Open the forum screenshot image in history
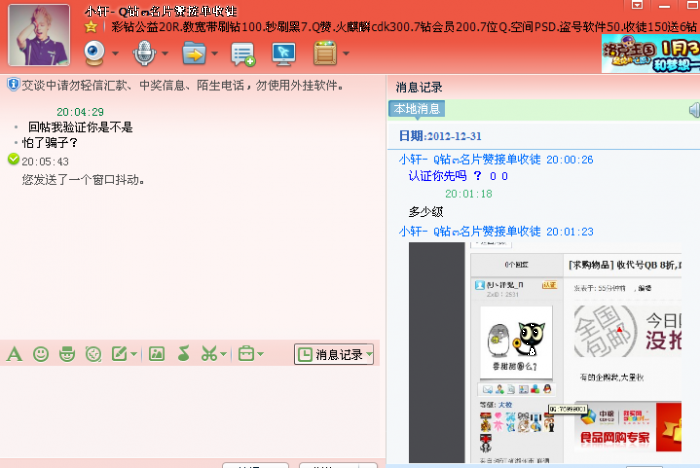Image resolution: width=700 pixels, height=468 pixels. (x=545, y=353)
